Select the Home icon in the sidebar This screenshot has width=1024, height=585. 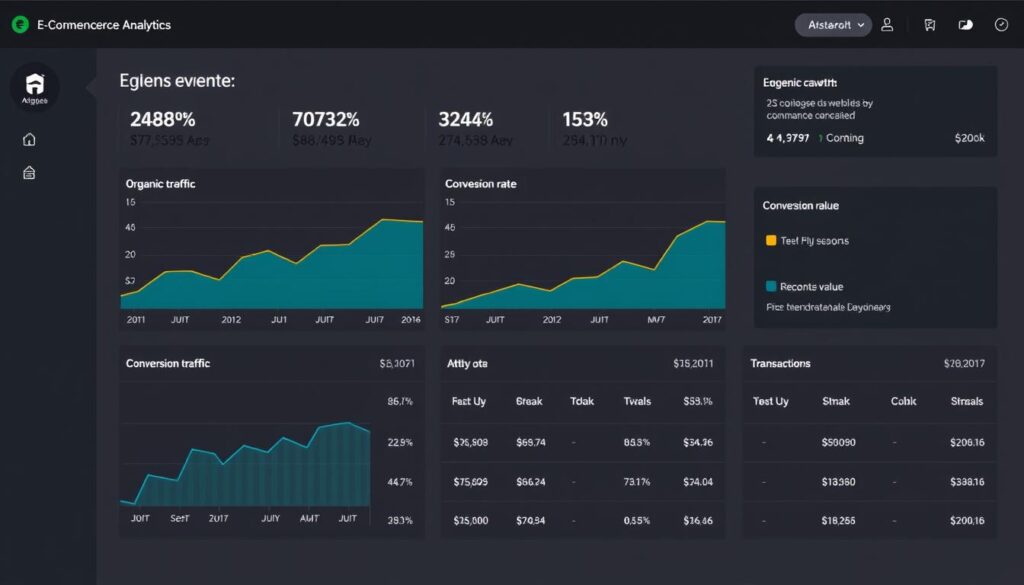click(29, 139)
